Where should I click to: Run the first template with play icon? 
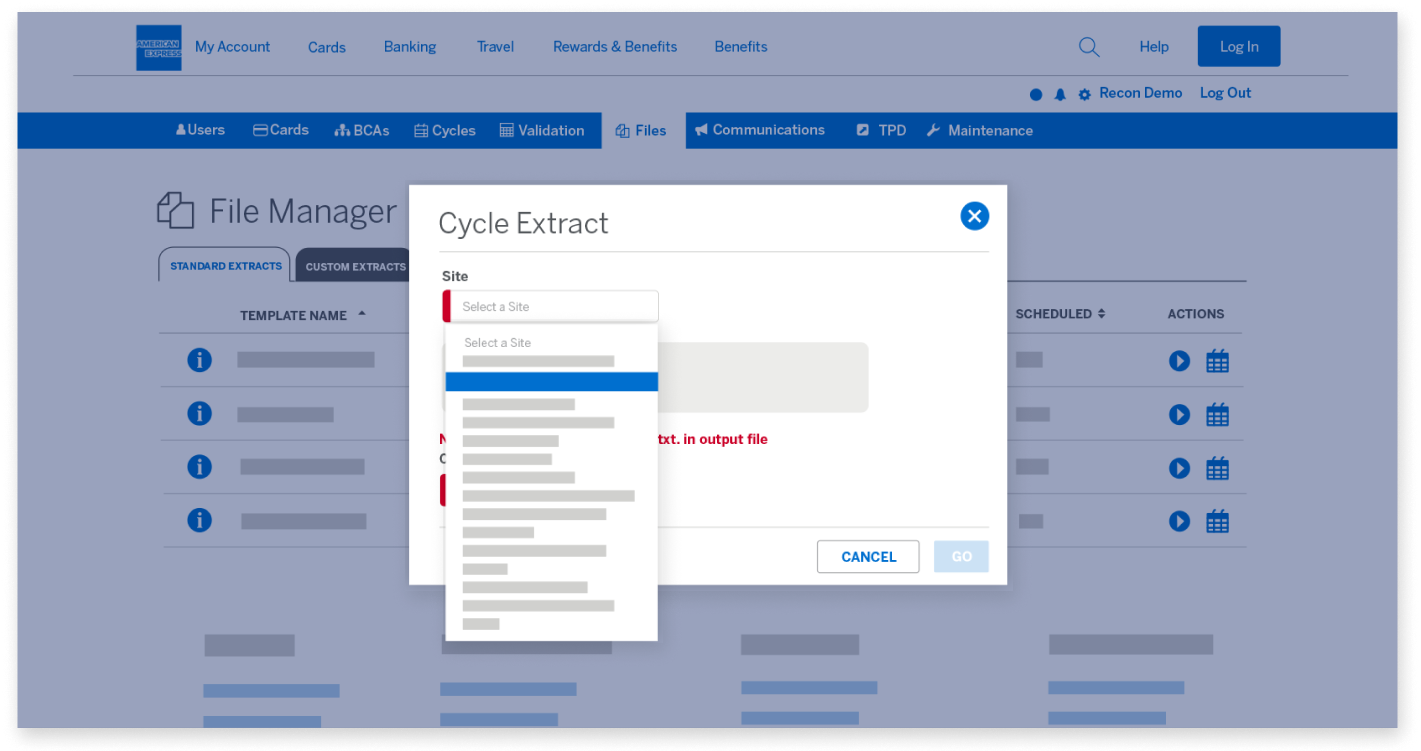point(1180,361)
